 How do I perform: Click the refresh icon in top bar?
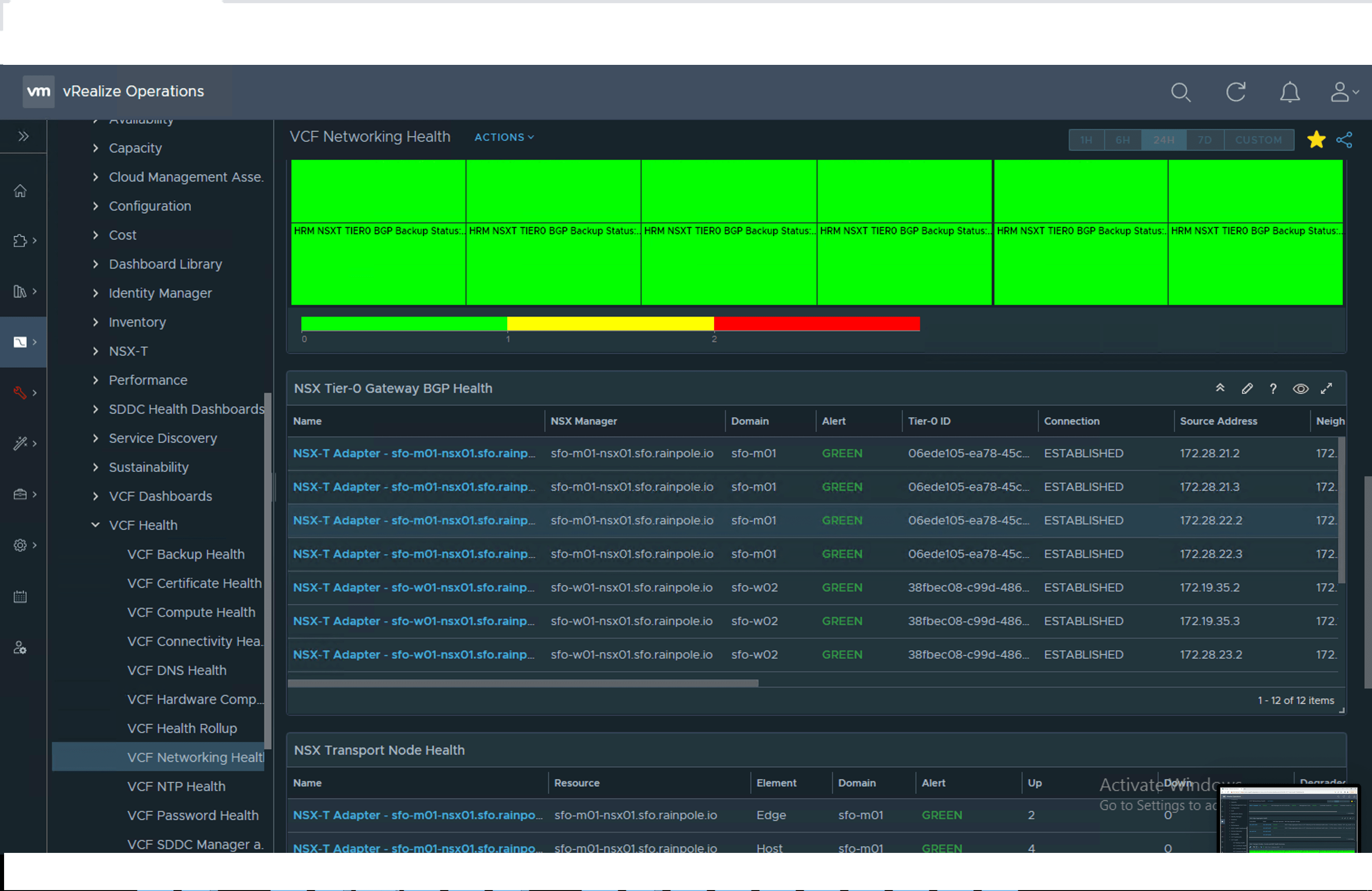point(1235,92)
